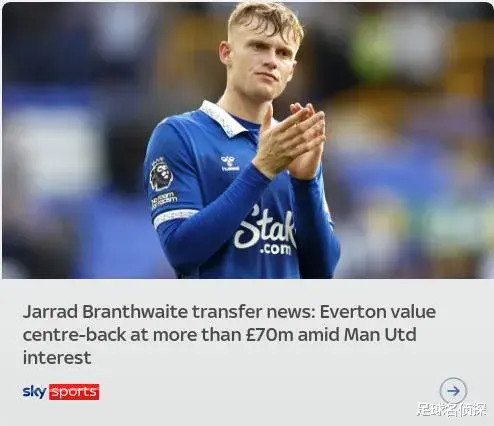Click the red "sports" box in the logo
The image size is (494, 426).
tap(74, 392)
